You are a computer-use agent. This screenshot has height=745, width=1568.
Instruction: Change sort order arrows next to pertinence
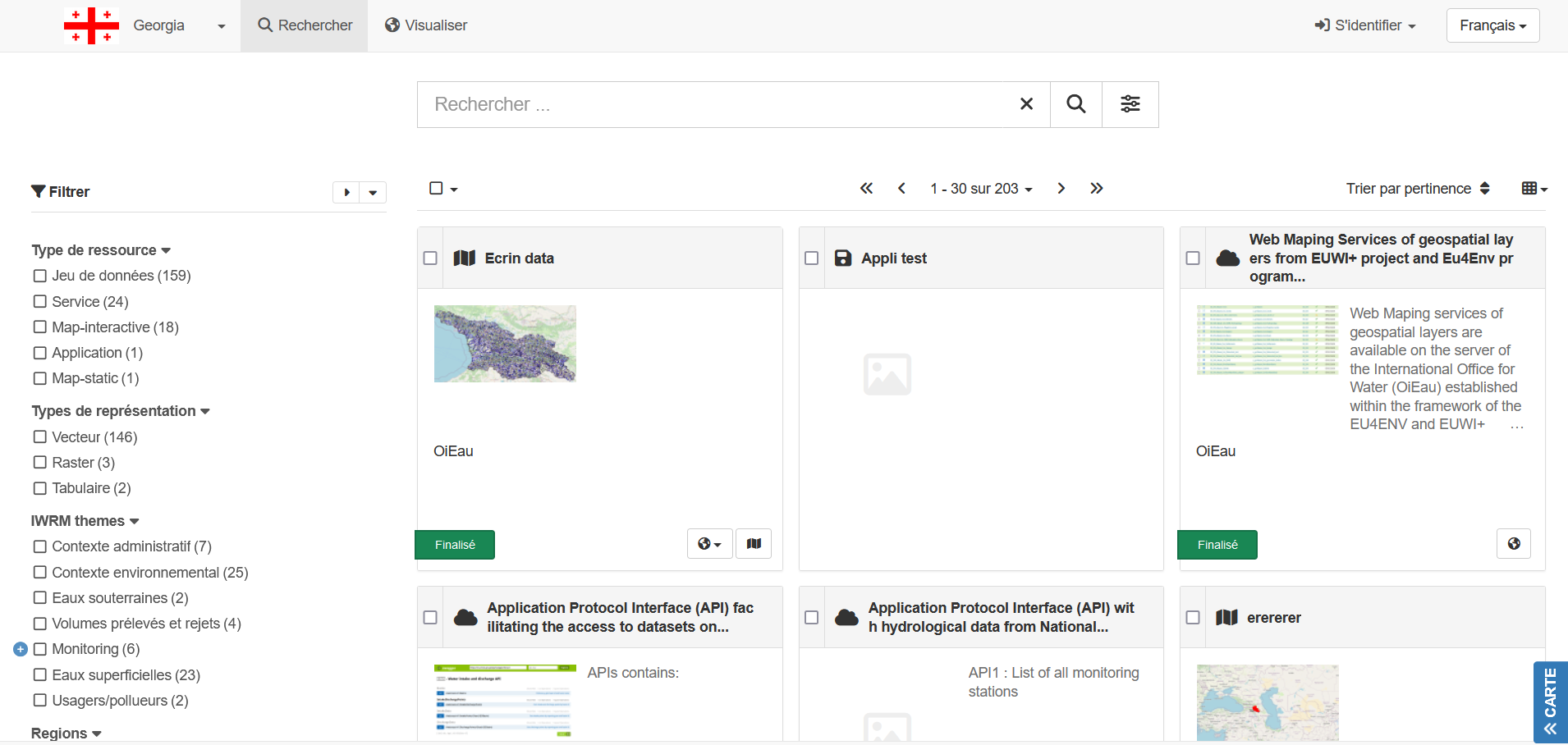(x=1484, y=189)
